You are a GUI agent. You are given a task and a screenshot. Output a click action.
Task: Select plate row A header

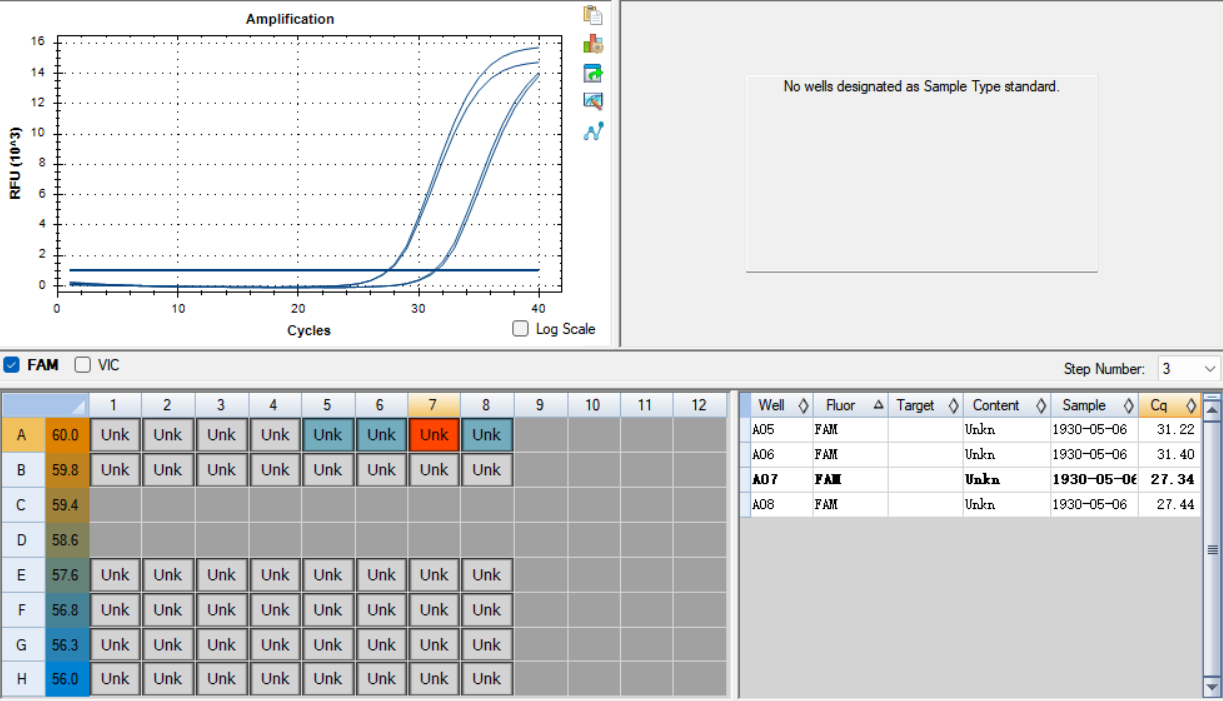click(22, 435)
